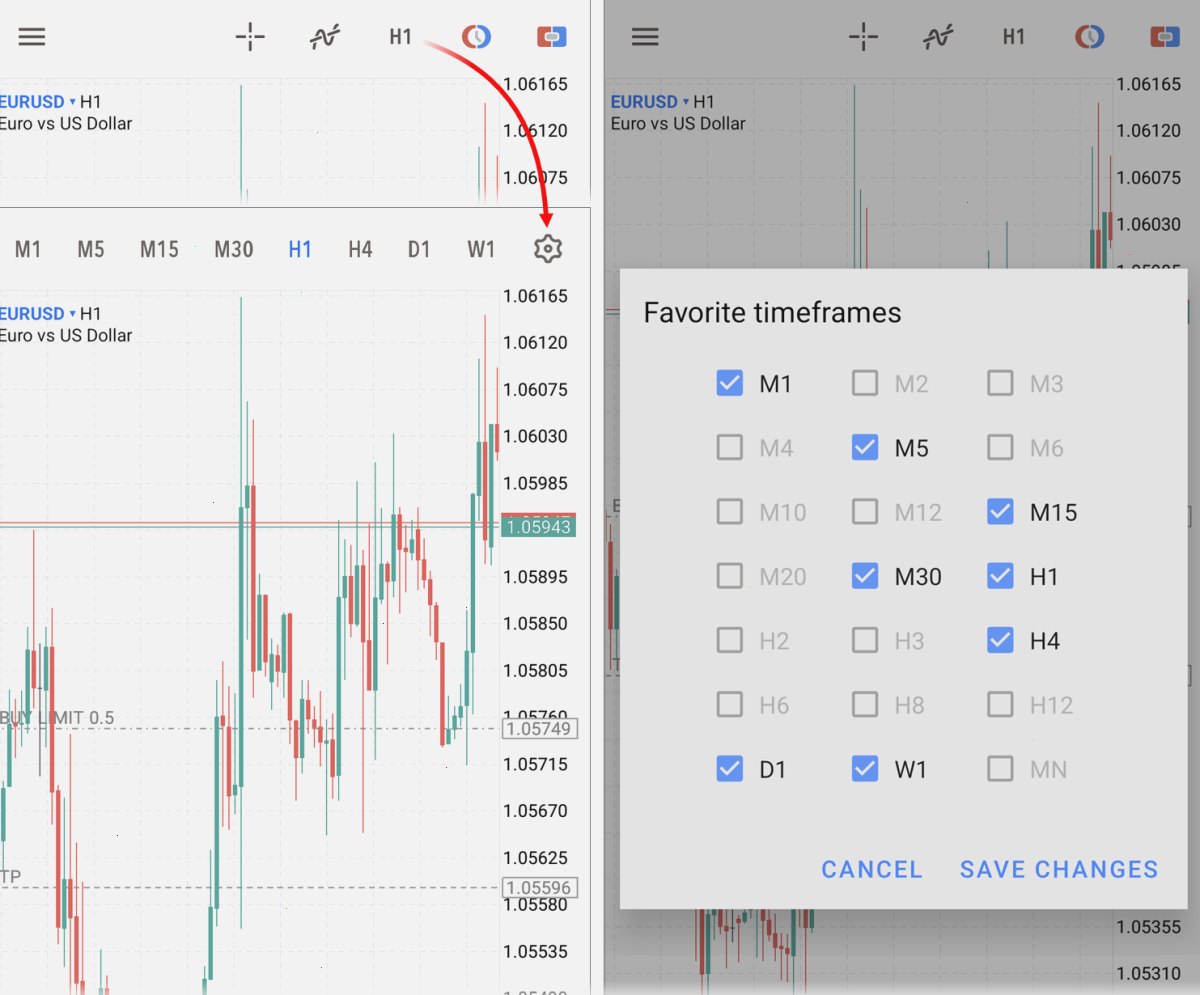Open indicators icon in left panel toolbar

(x=324, y=37)
